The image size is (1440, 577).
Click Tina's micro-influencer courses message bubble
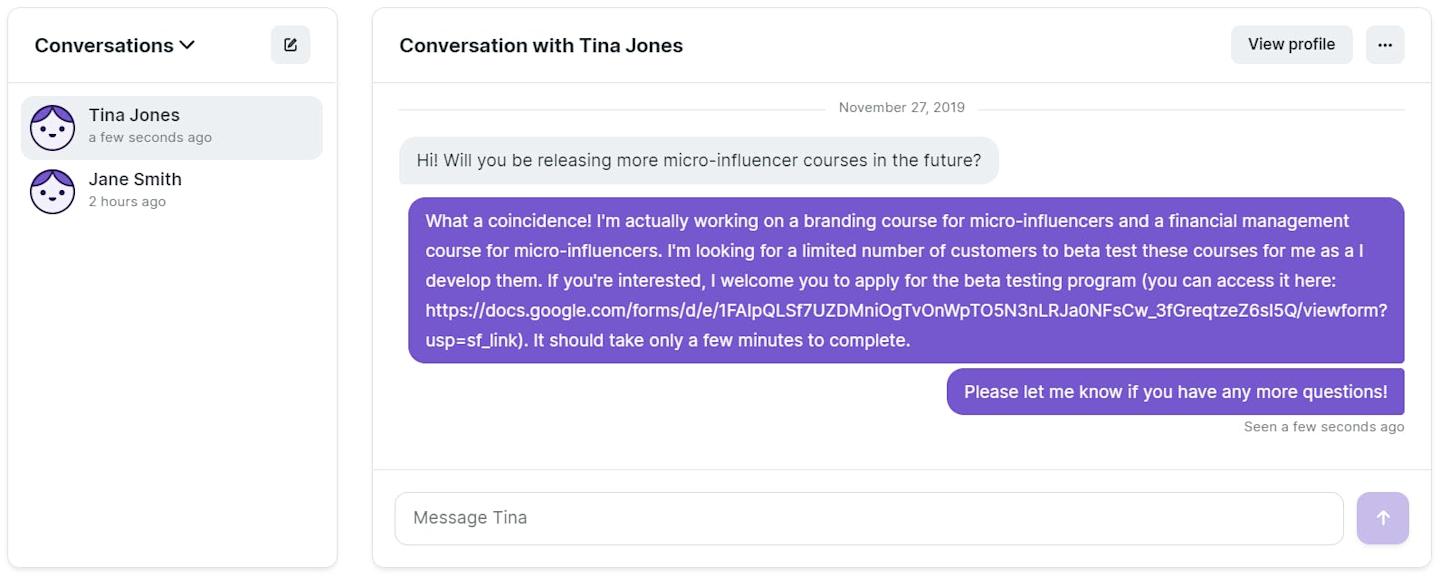(x=699, y=160)
